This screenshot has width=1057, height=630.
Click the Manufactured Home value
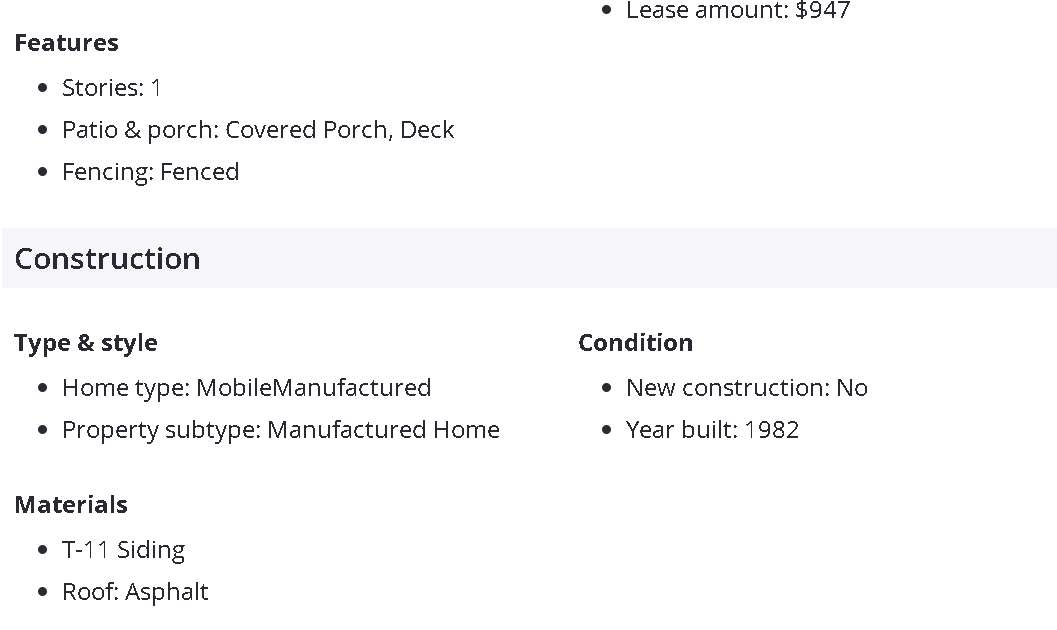point(383,430)
